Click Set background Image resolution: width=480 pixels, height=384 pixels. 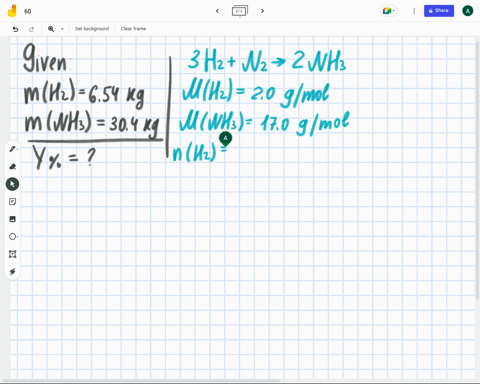92,29
